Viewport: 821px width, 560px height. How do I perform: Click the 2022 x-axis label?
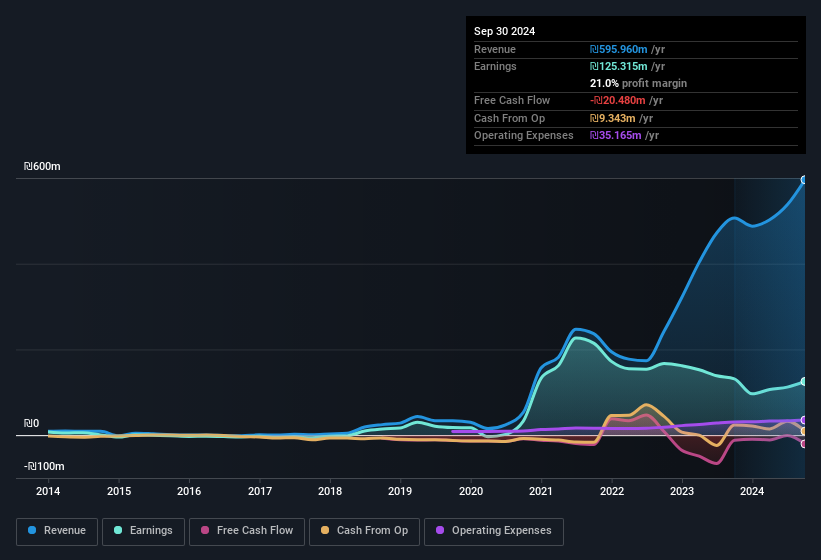tap(612, 491)
